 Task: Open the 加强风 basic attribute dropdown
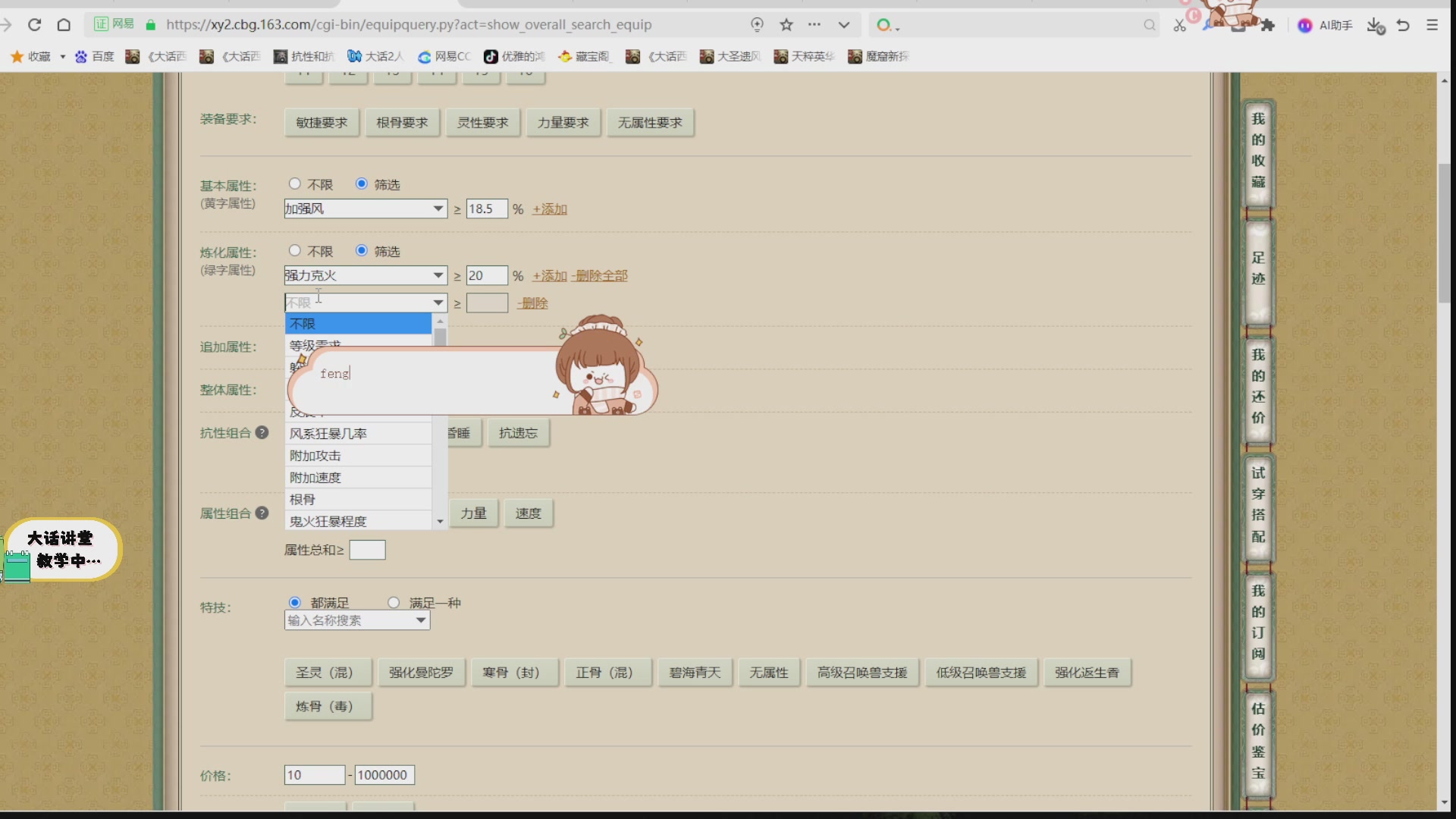pos(366,209)
